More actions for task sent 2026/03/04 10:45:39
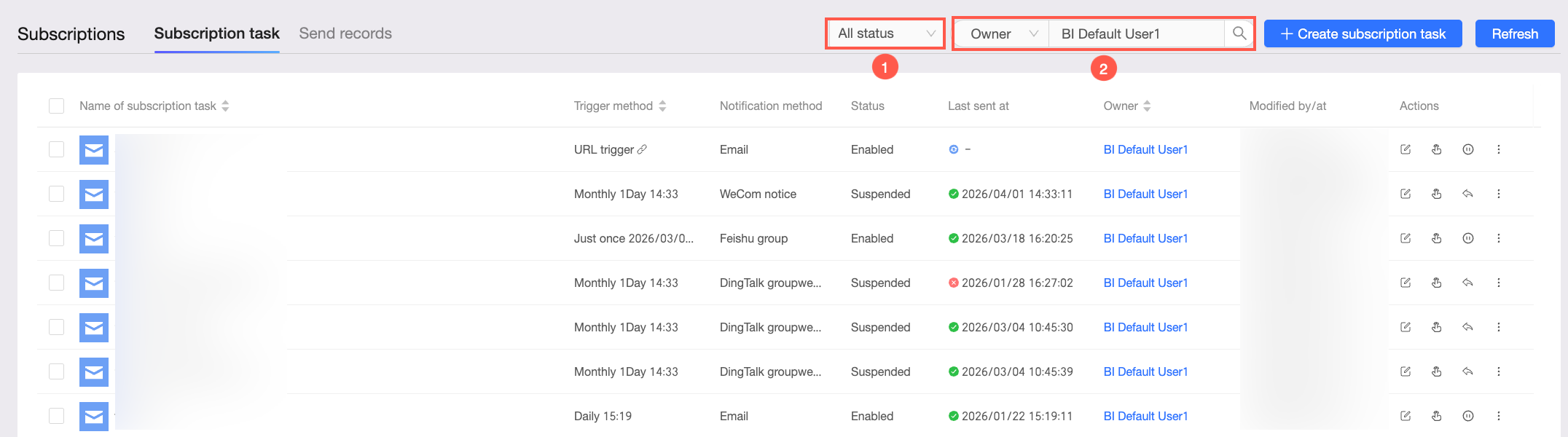Image resolution: width=1568 pixels, height=437 pixels. 1499,371
